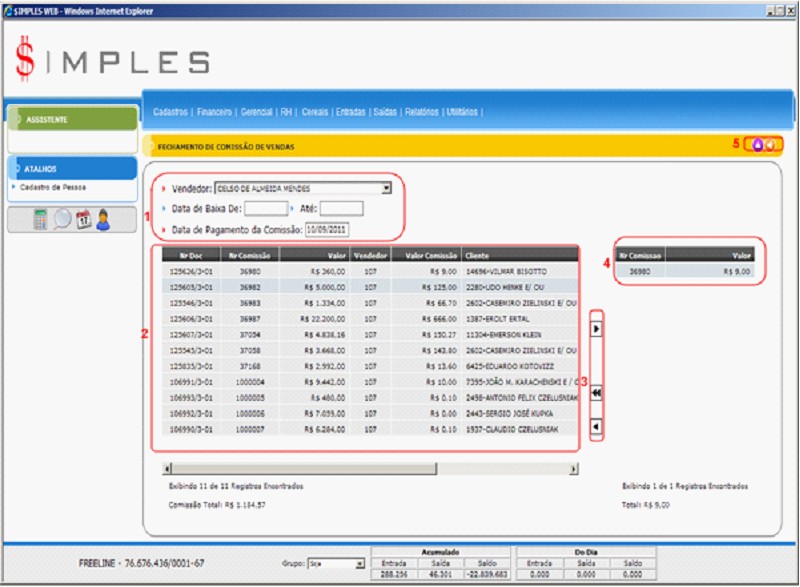The height and width of the screenshot is (587, 800).
Task: Select the row for client SERGIO JOSÉ KUPKA
Action: 370,414
